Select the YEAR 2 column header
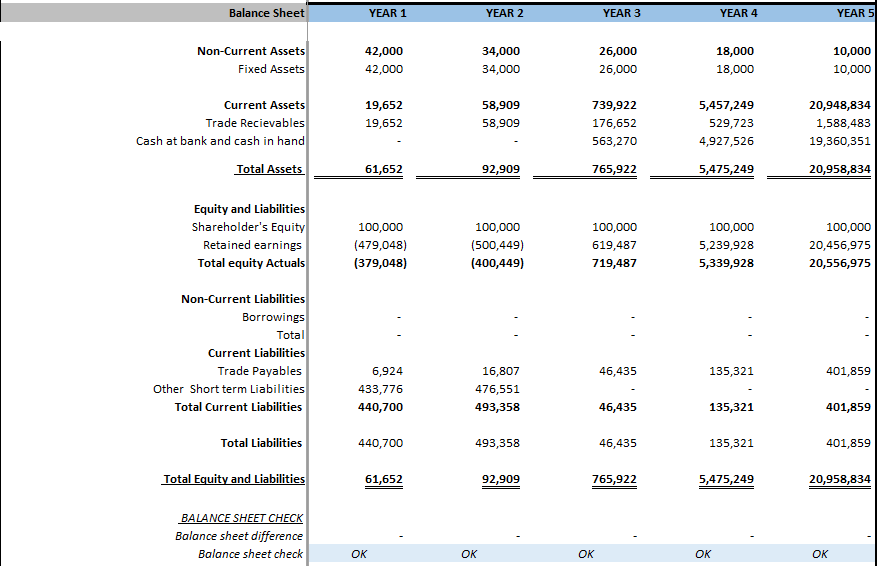This screenshot has width=877, height=566. point(504,13)
